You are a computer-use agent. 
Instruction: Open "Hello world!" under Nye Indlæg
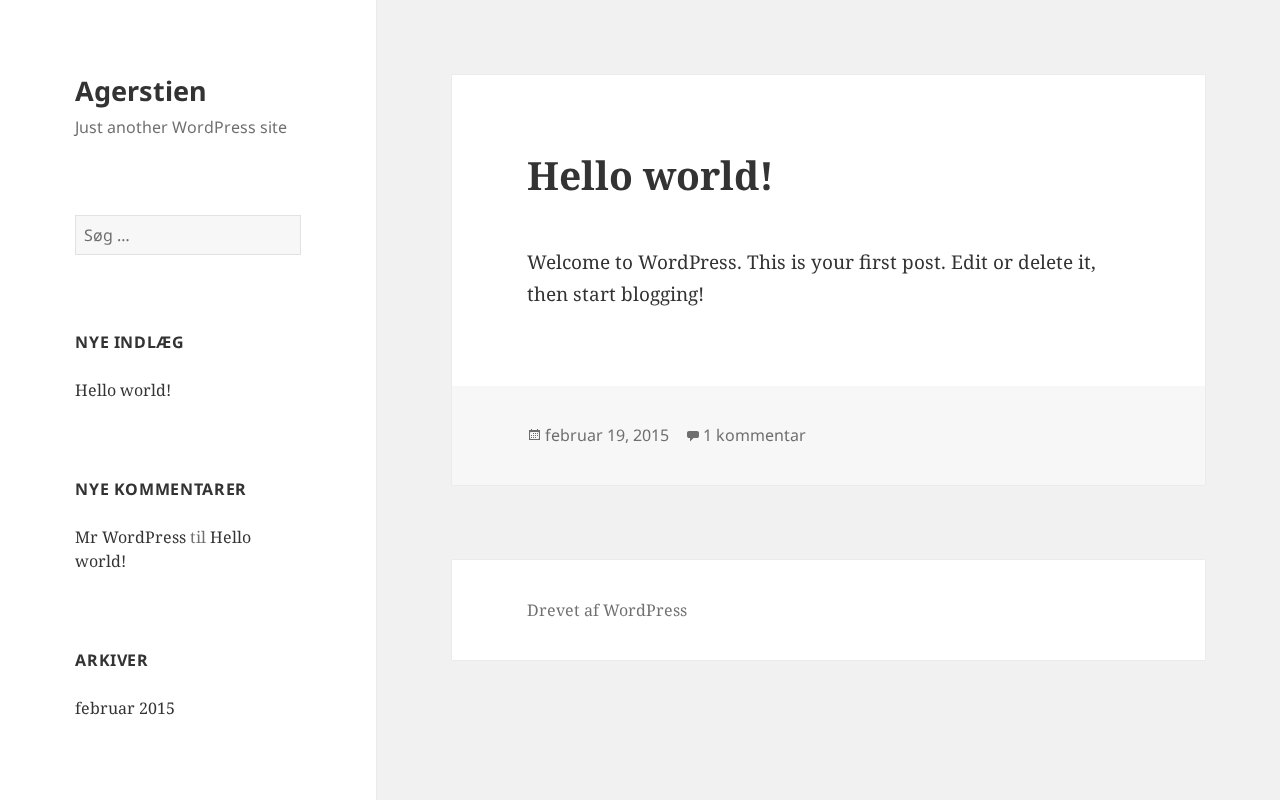(x=123, y=390)
